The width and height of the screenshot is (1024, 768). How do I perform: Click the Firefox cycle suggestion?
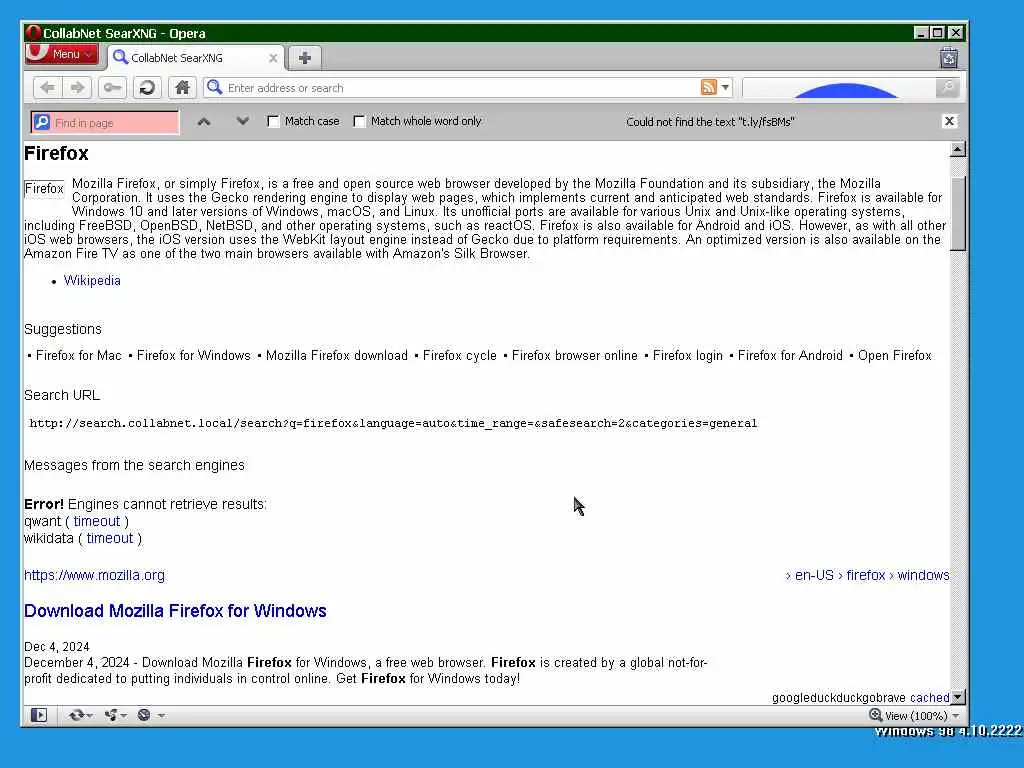(460, 355)
